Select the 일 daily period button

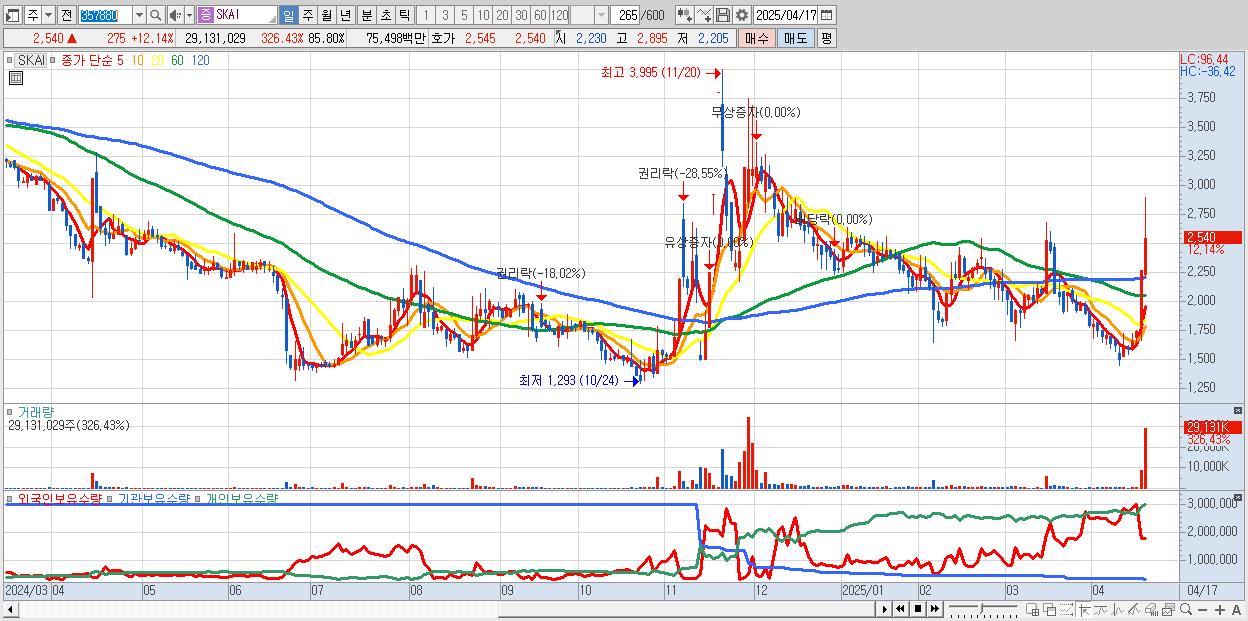point(288,15)
